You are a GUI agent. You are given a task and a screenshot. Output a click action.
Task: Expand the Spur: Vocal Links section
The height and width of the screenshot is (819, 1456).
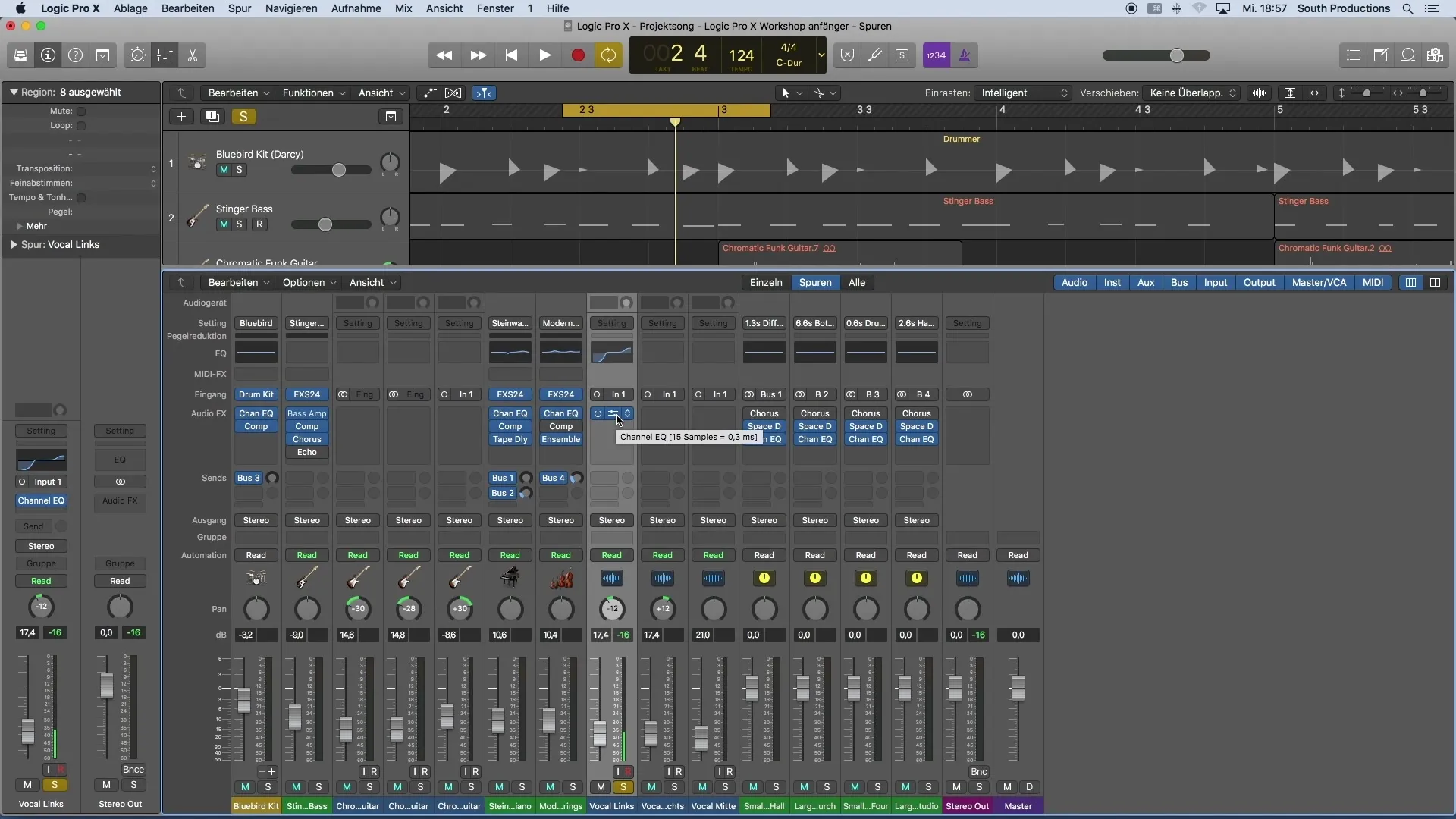click(x=14, y=245)
